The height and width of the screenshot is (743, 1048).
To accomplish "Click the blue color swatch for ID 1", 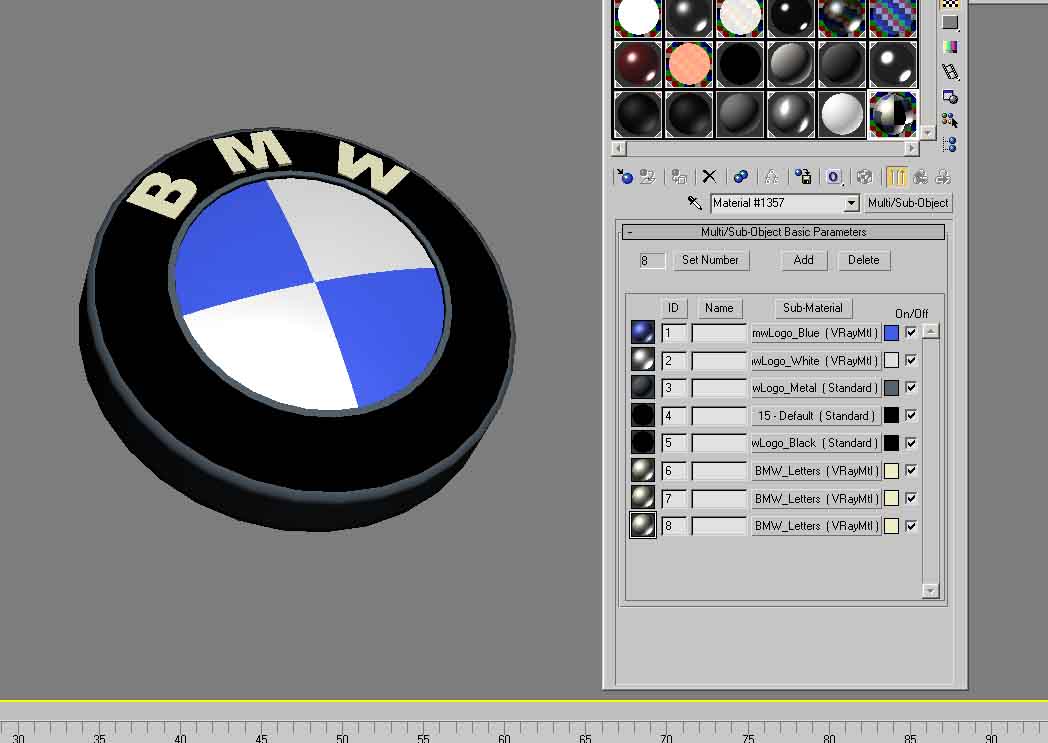I will (x=892, y=333).
